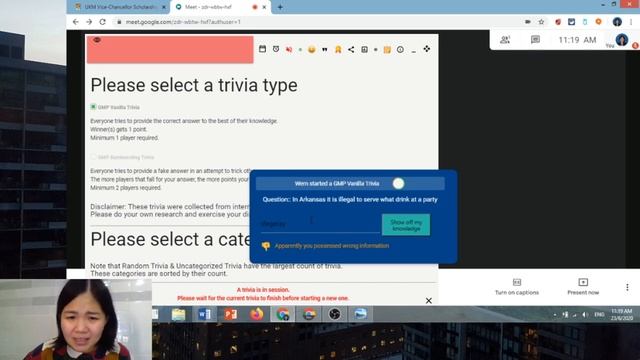Click the camera icon in address bar
Viewport: 640px width, 360px height.
(x=528, y=22)
